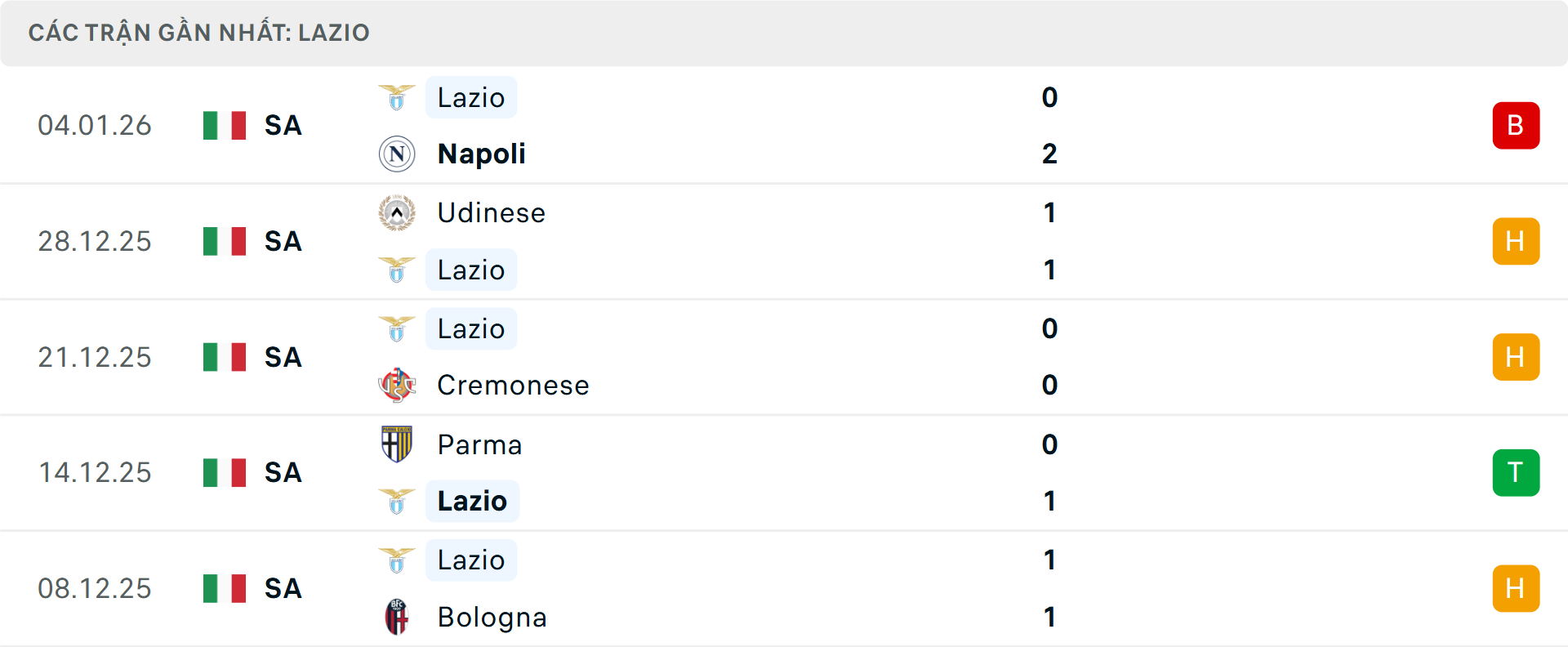Select the Italy flag beside 04.01.26
Viewport: 1568px width, 647px height.
point(224,126)
